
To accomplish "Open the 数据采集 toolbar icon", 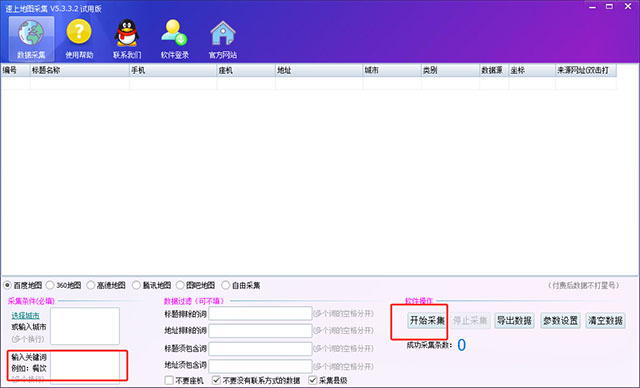I will pos(31,39).
